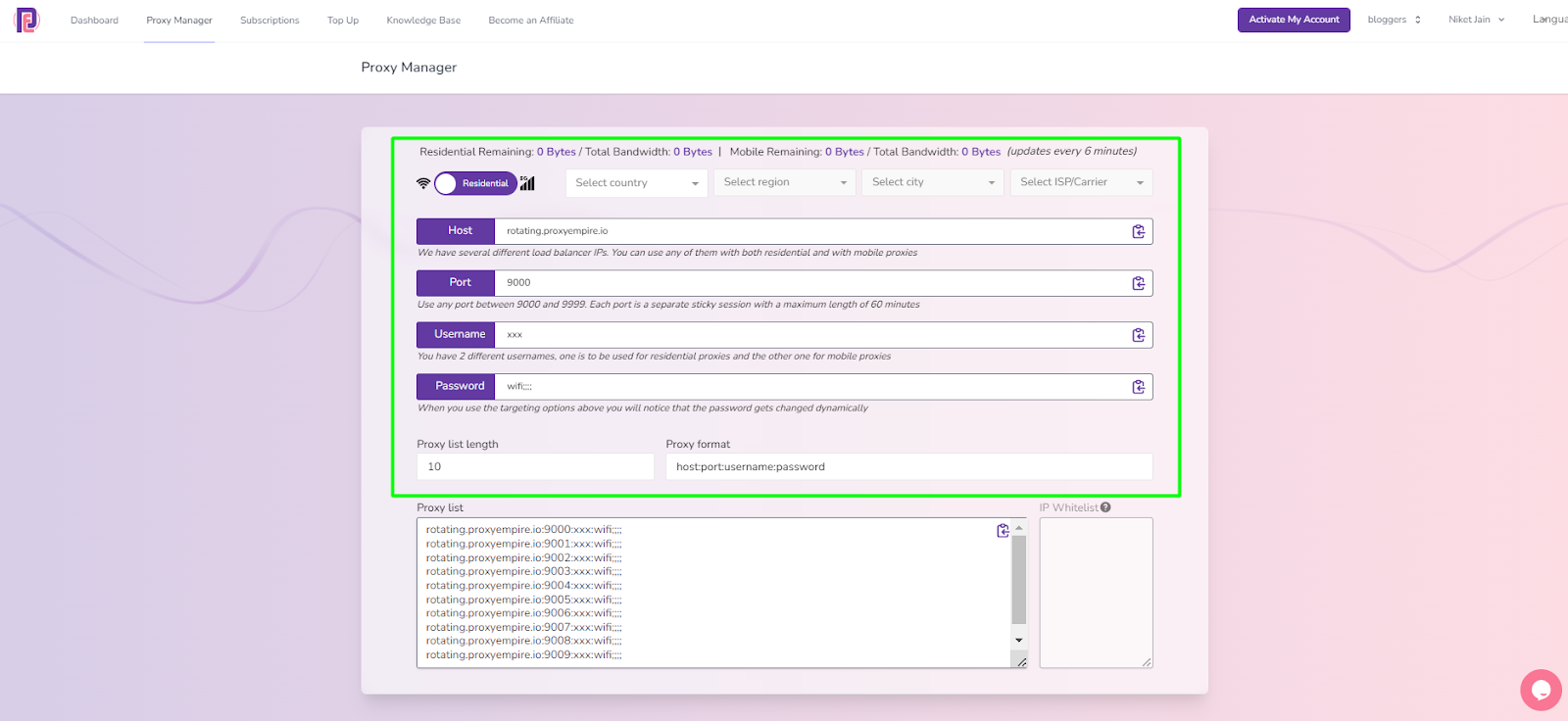This screenshot has height=721, width=1568.
Task: Click the purple Password label
Action: [x=456, y=387]
